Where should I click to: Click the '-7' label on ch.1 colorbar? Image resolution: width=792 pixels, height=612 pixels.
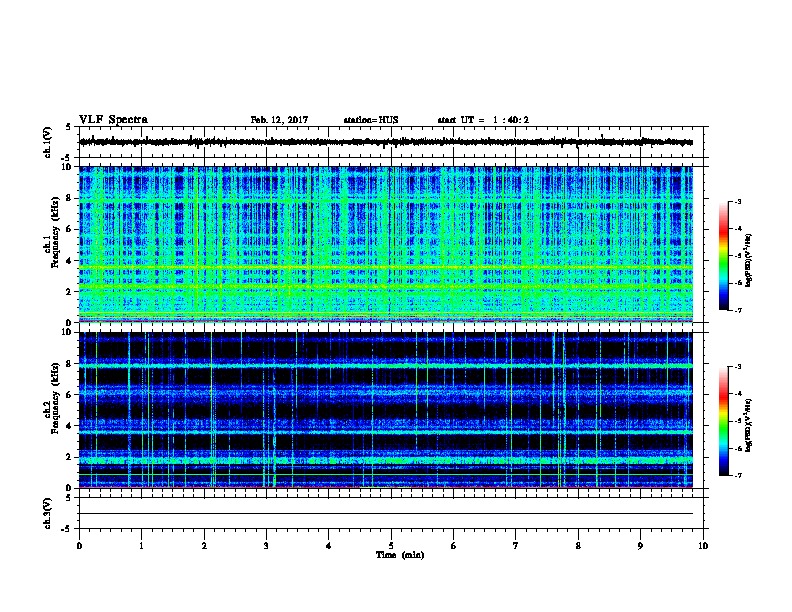point(737,310)
